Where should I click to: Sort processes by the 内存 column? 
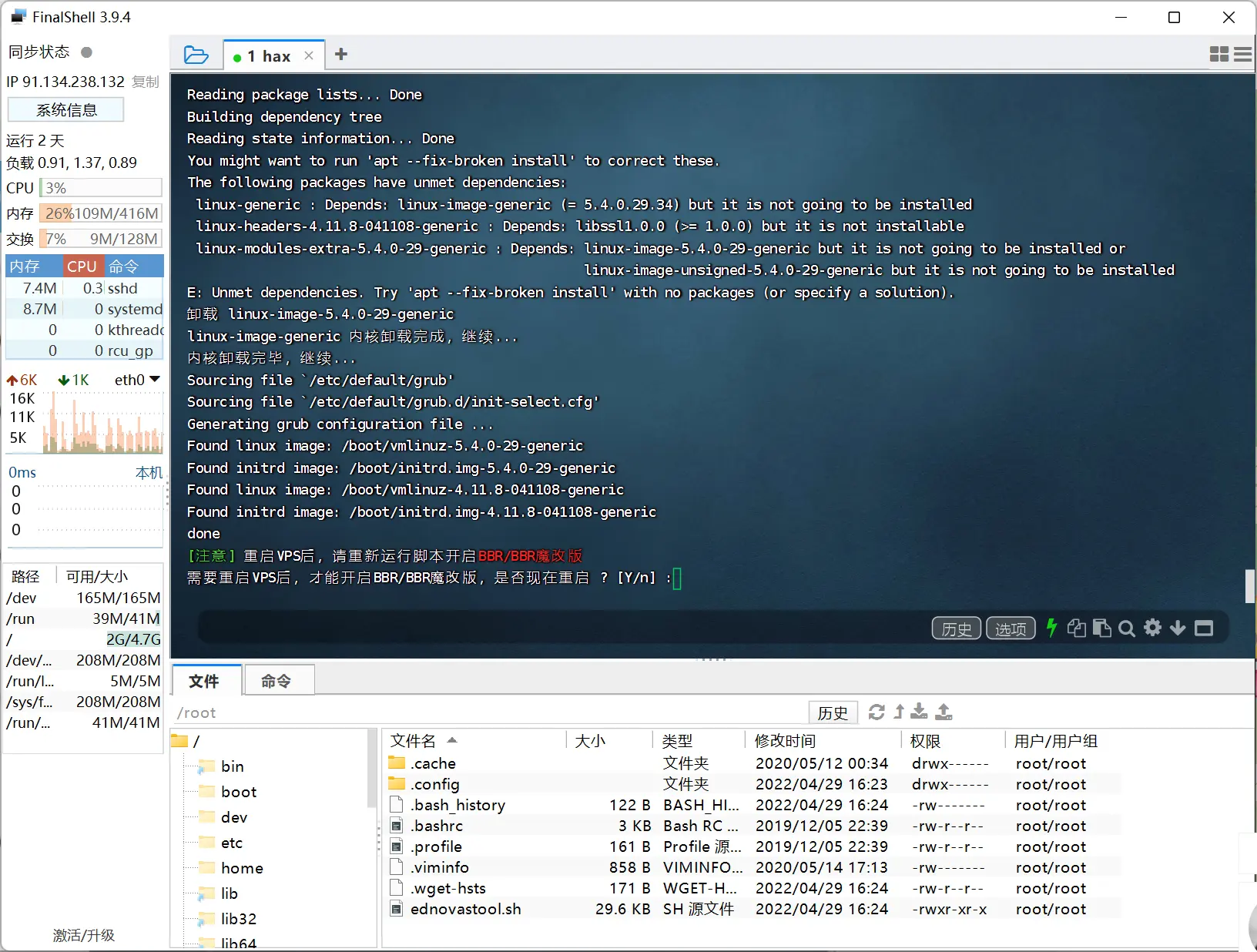point(34,266)
